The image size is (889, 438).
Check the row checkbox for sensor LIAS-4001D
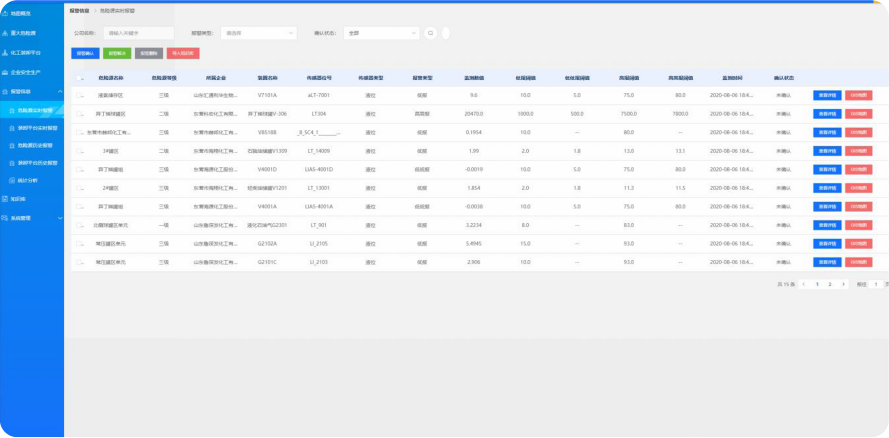[79, 169]
